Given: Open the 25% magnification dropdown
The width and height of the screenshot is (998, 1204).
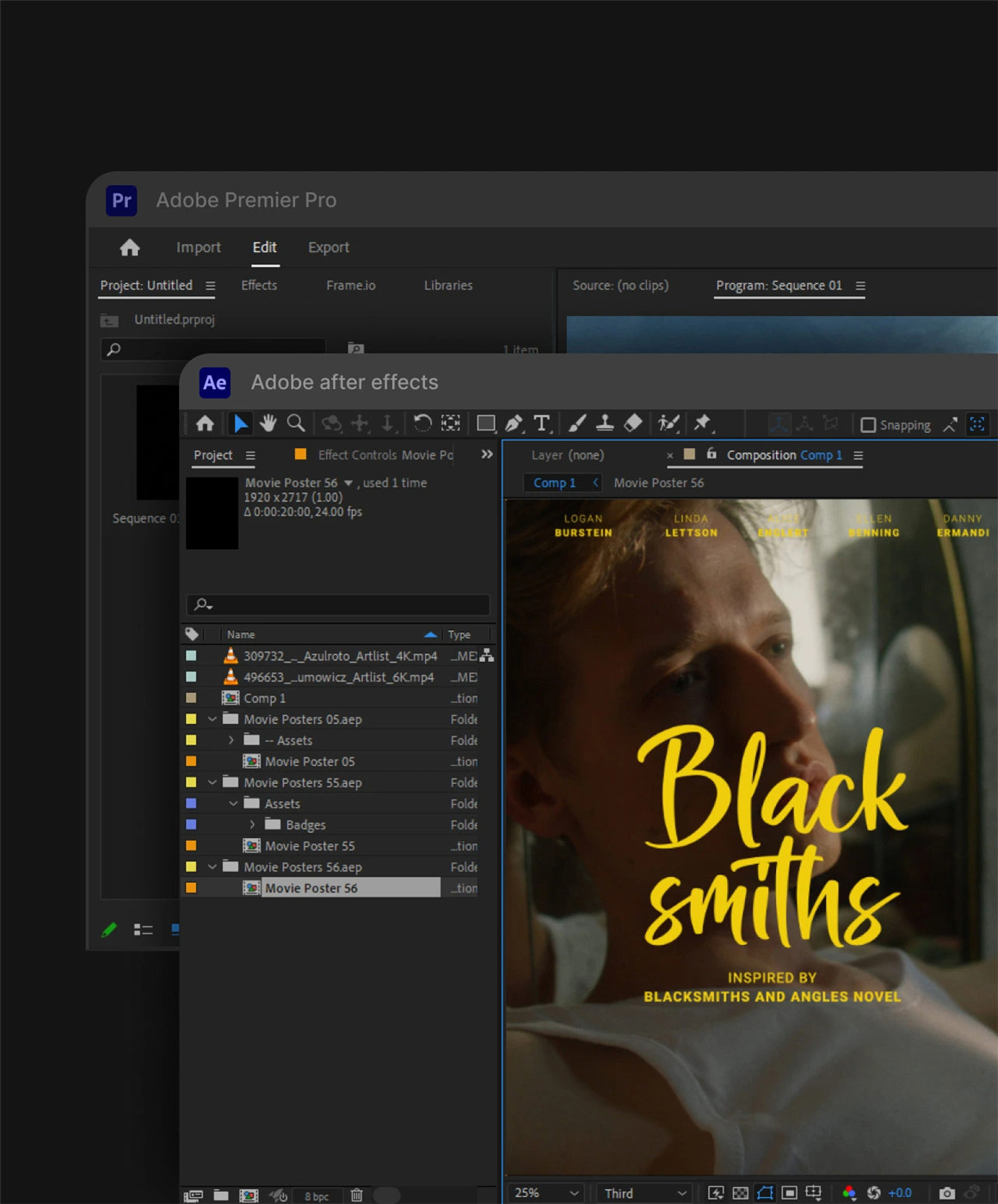Looking at the screenshot, I should point(545,1193).
